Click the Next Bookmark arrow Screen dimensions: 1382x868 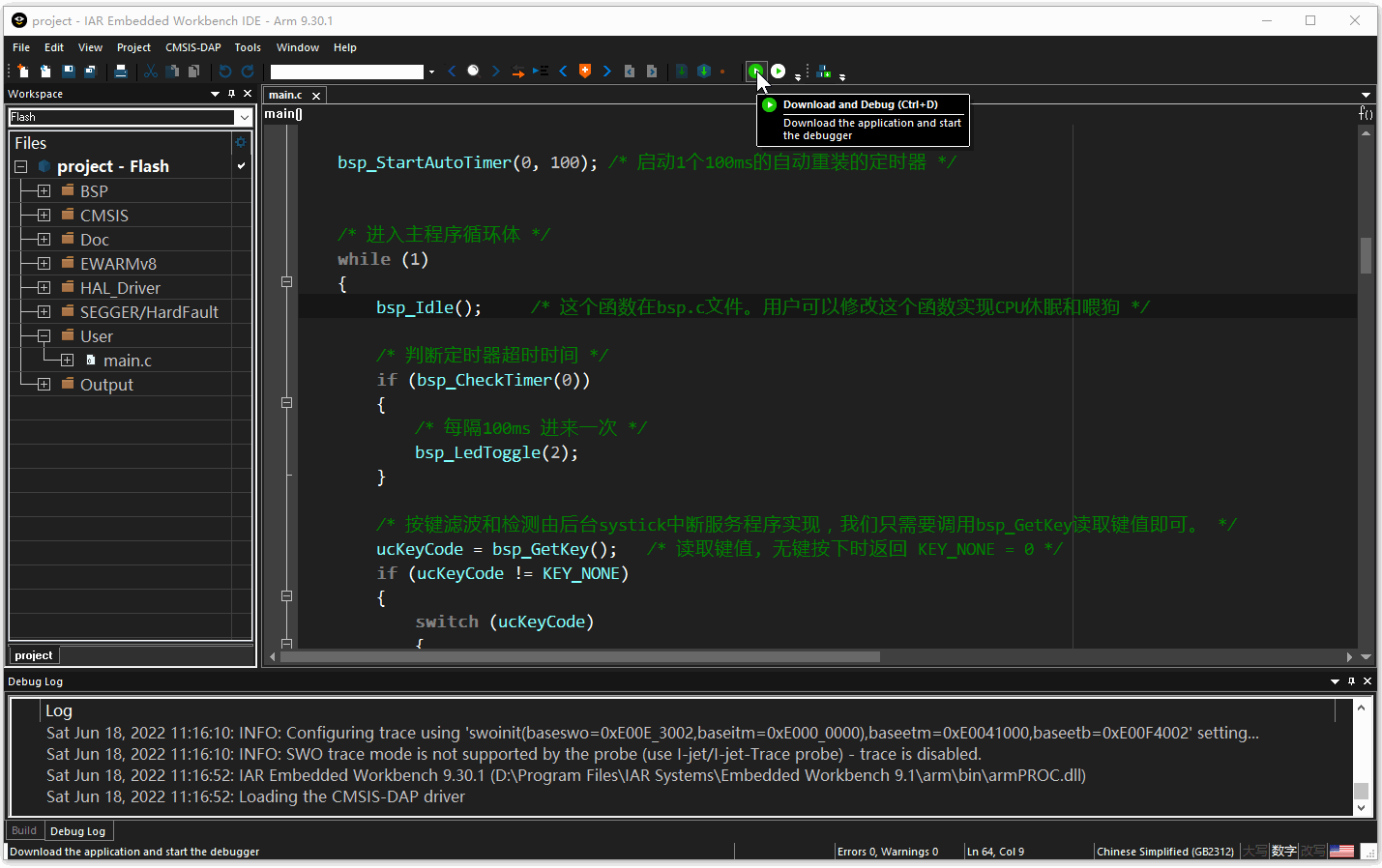coord(607,71)
